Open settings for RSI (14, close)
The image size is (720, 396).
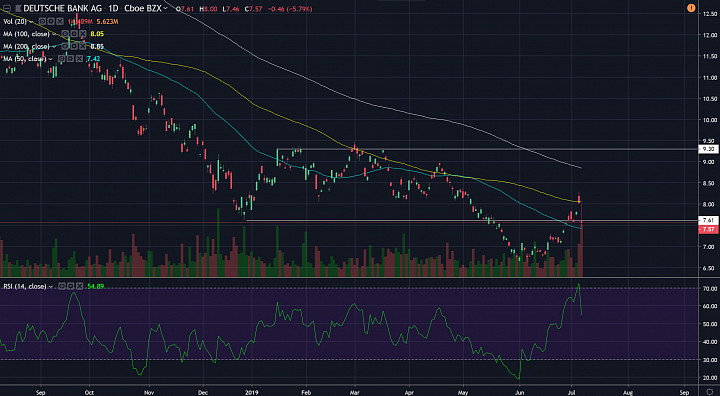71,286
